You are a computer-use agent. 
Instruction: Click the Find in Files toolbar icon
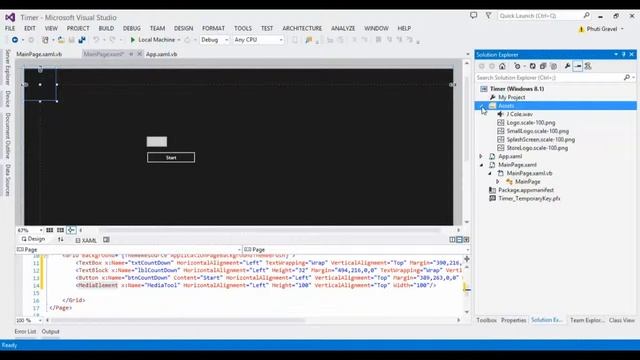pyautogui.click(x=309, y=40)
